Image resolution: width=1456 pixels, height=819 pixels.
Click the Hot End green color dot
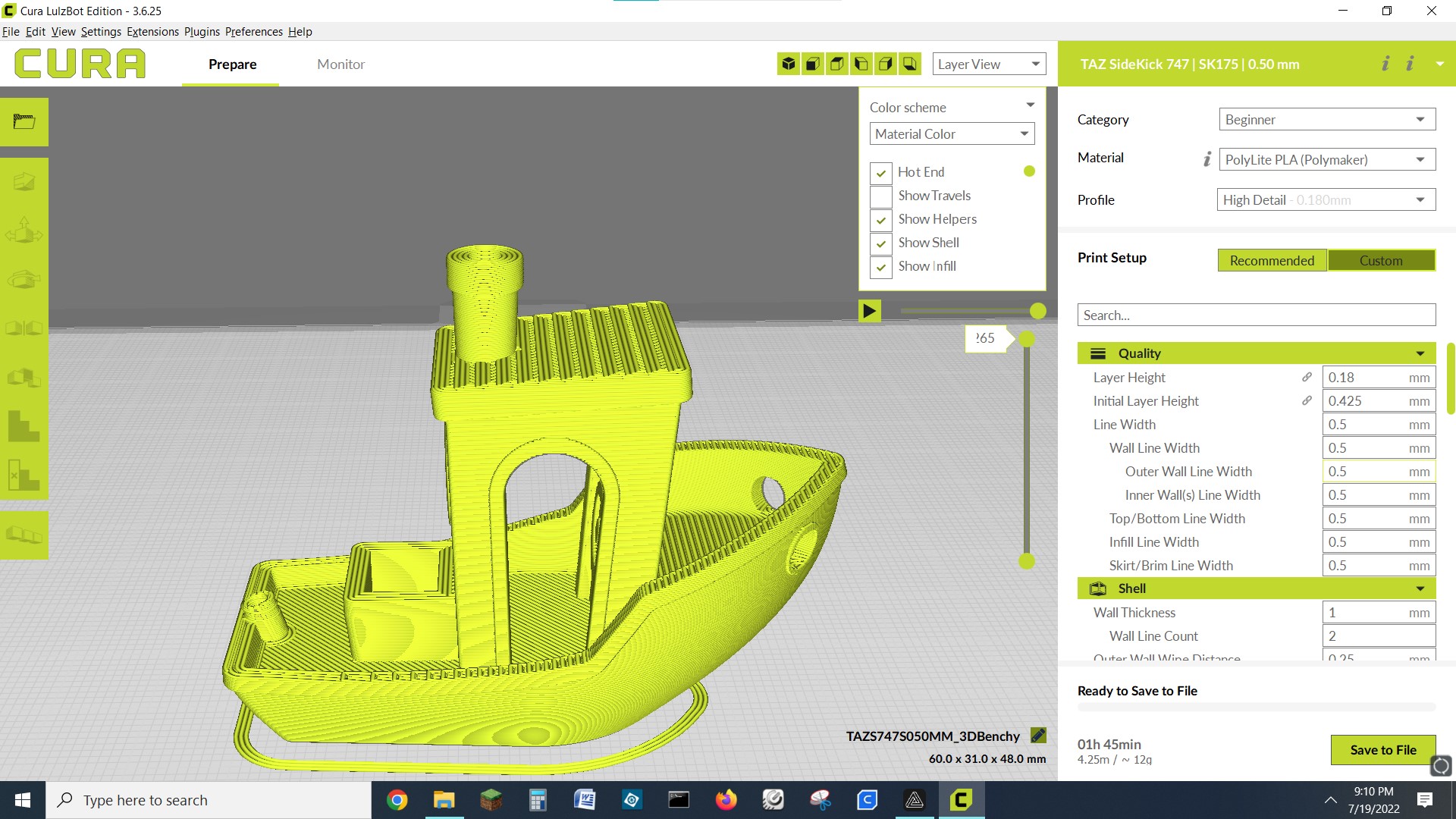click(x=1029, y=171)
